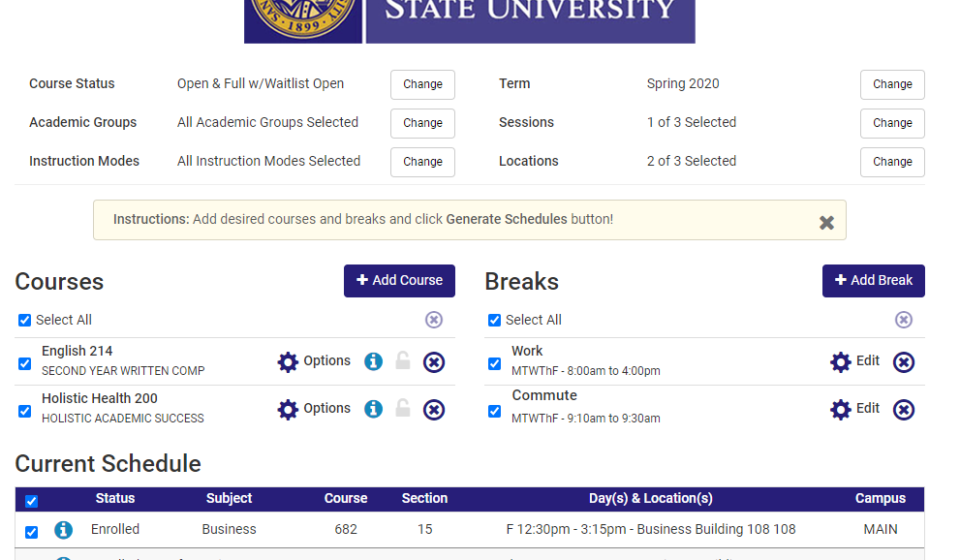Click the Section column header

[x=424, y=498]
